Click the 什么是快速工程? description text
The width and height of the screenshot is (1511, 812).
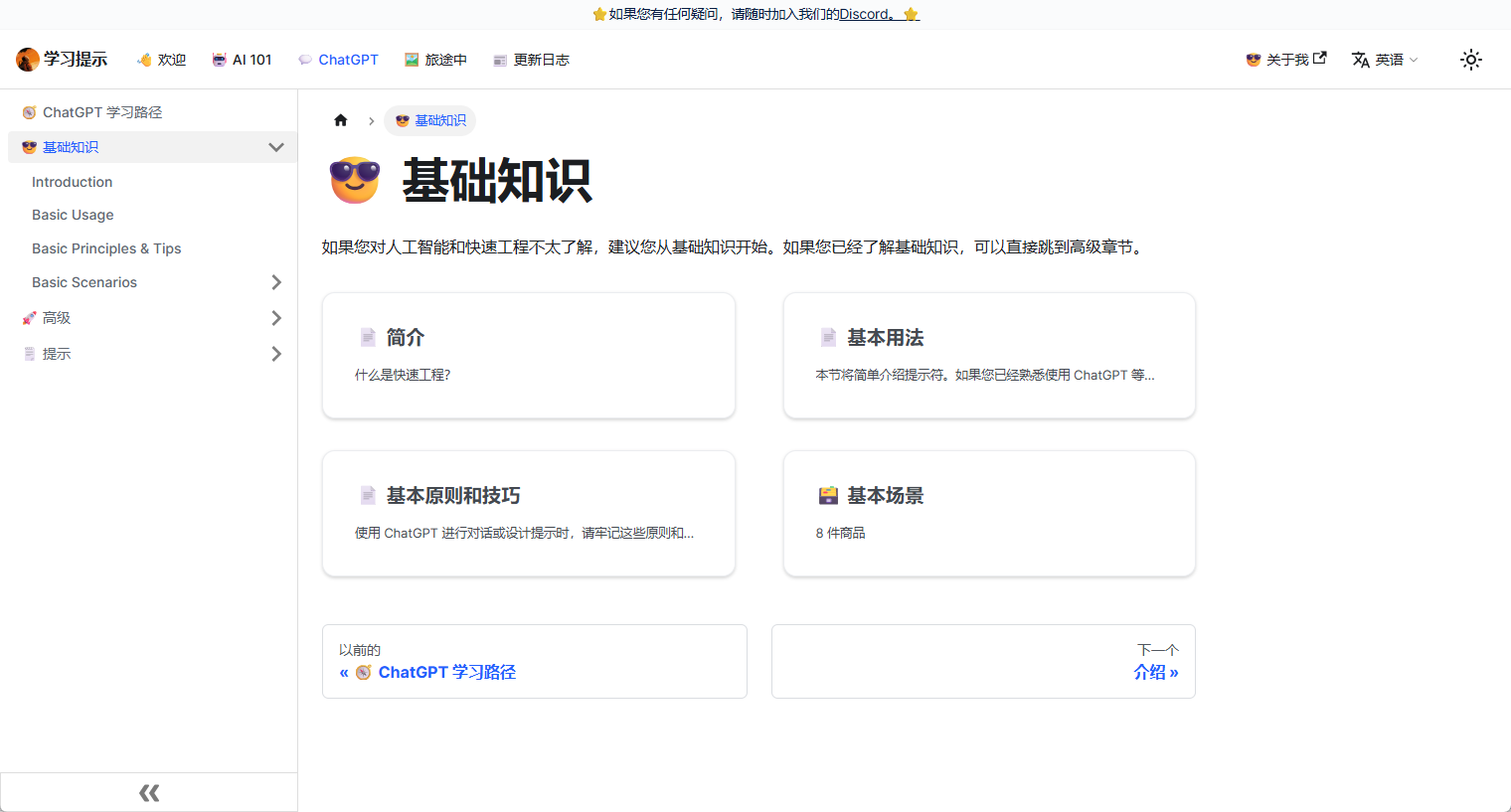tap(403, 376)
